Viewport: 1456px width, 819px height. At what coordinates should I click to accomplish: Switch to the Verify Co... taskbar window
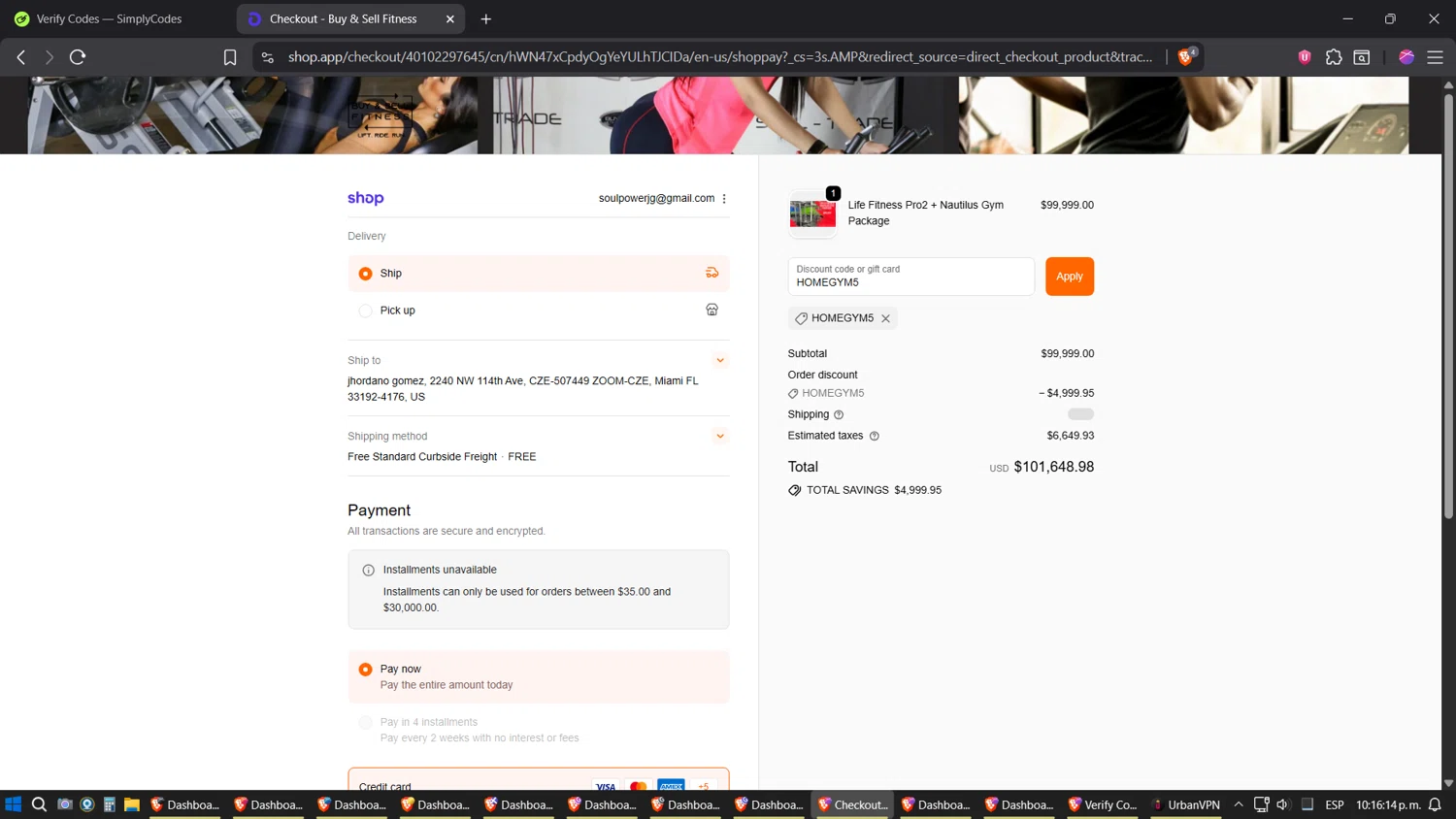(x=1102, y=804)
